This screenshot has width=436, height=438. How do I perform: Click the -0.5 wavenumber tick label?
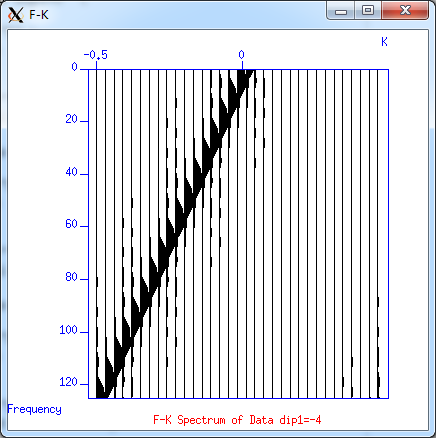click(x=96, y=55)
